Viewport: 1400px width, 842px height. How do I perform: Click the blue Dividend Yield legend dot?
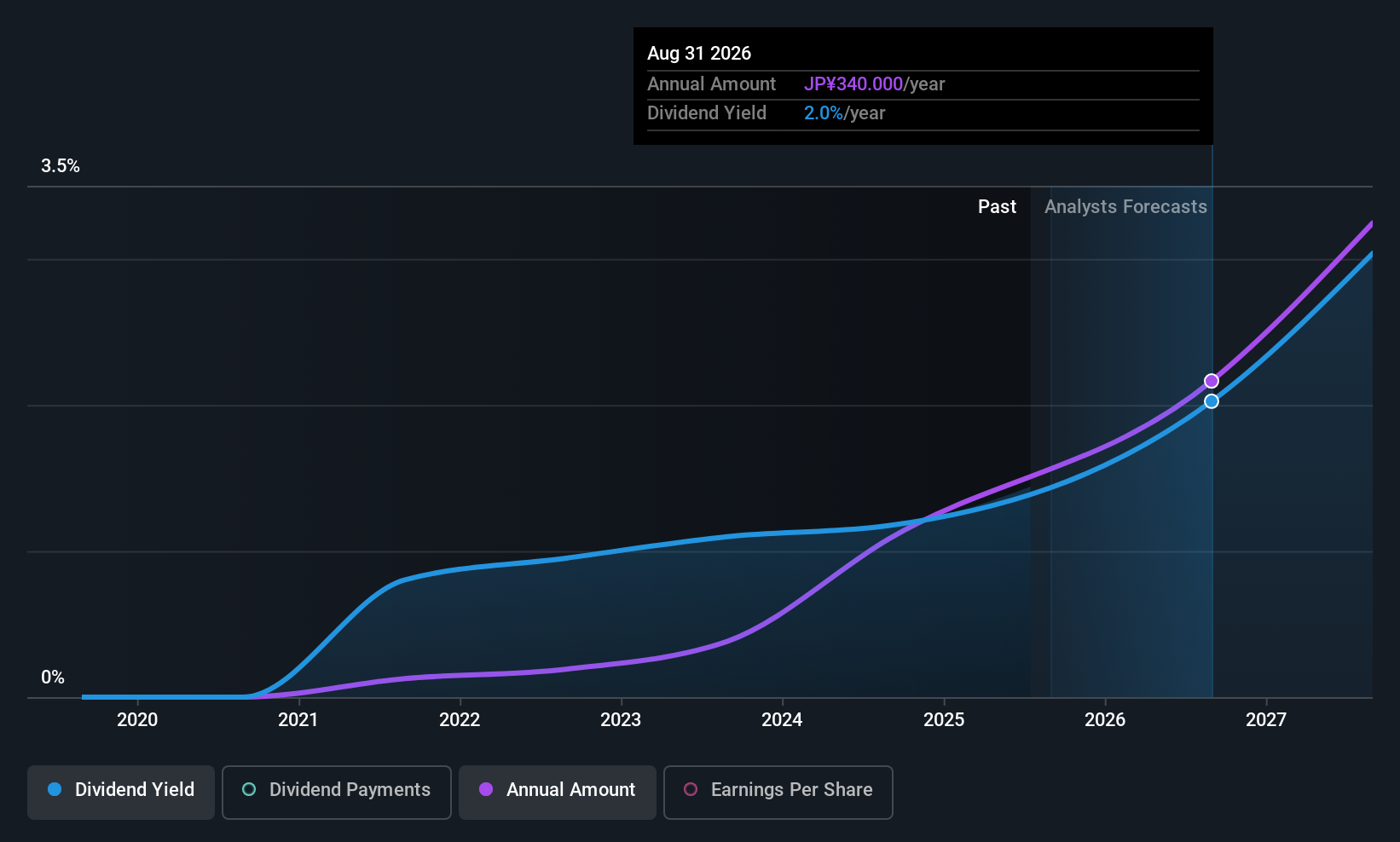tap(55, 789)
